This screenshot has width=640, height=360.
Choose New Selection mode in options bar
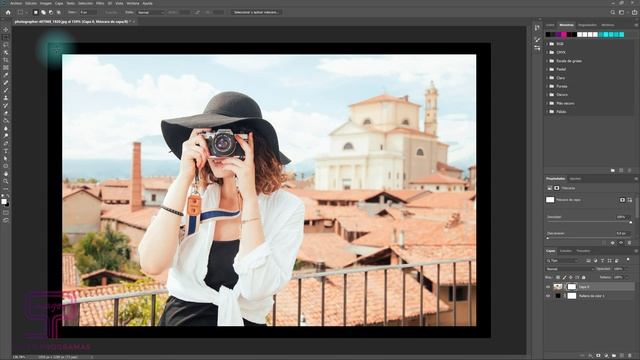pos(36,13)
